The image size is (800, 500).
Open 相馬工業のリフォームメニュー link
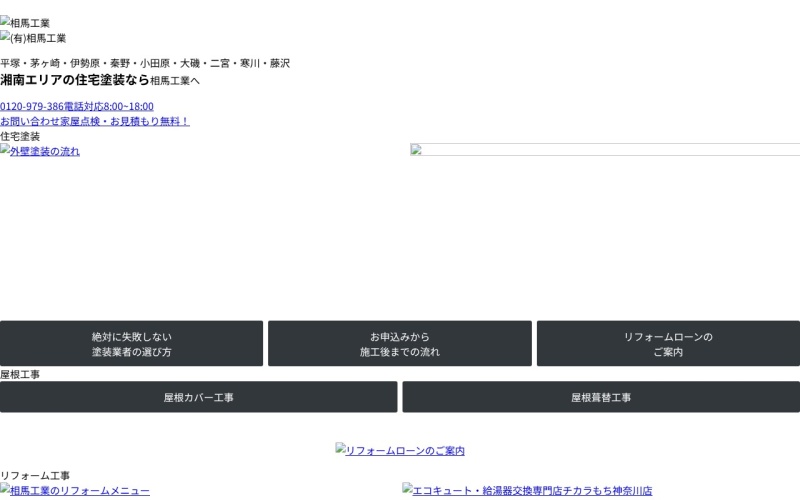[75, 490]
